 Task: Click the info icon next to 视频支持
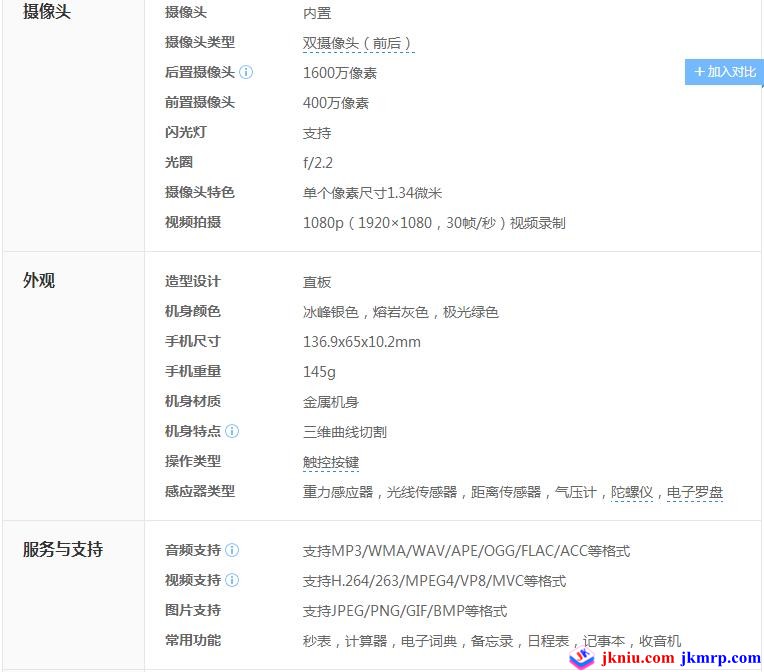pos(232,580)
